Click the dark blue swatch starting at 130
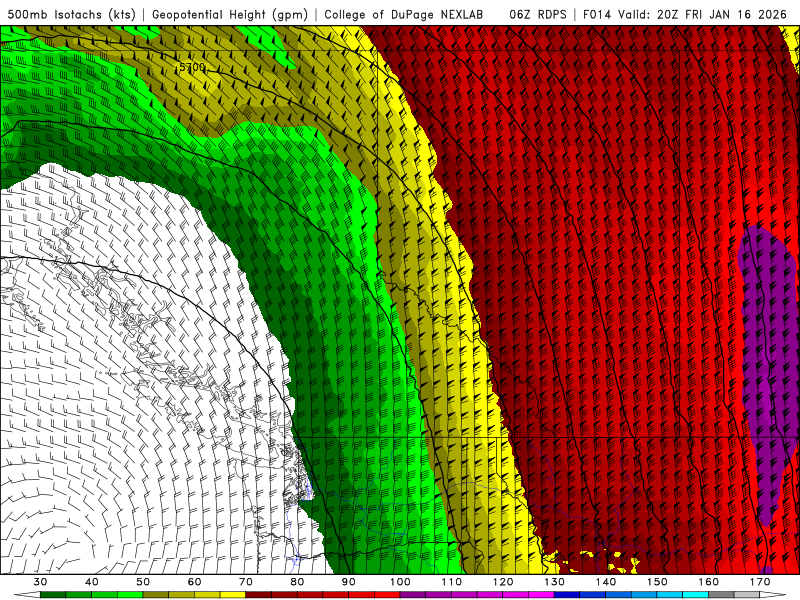 pyautogui.click(x=567, y=595)
